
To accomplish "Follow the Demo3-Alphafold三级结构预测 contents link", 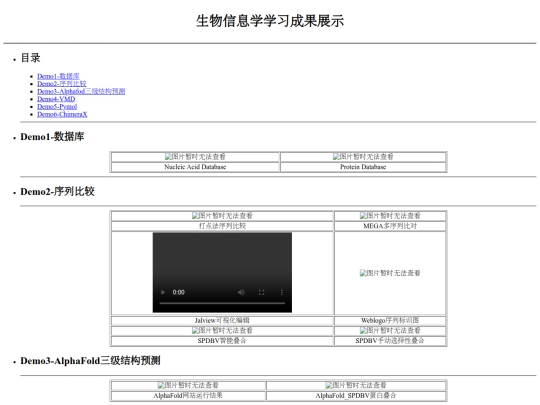I will tap(81, 91).
